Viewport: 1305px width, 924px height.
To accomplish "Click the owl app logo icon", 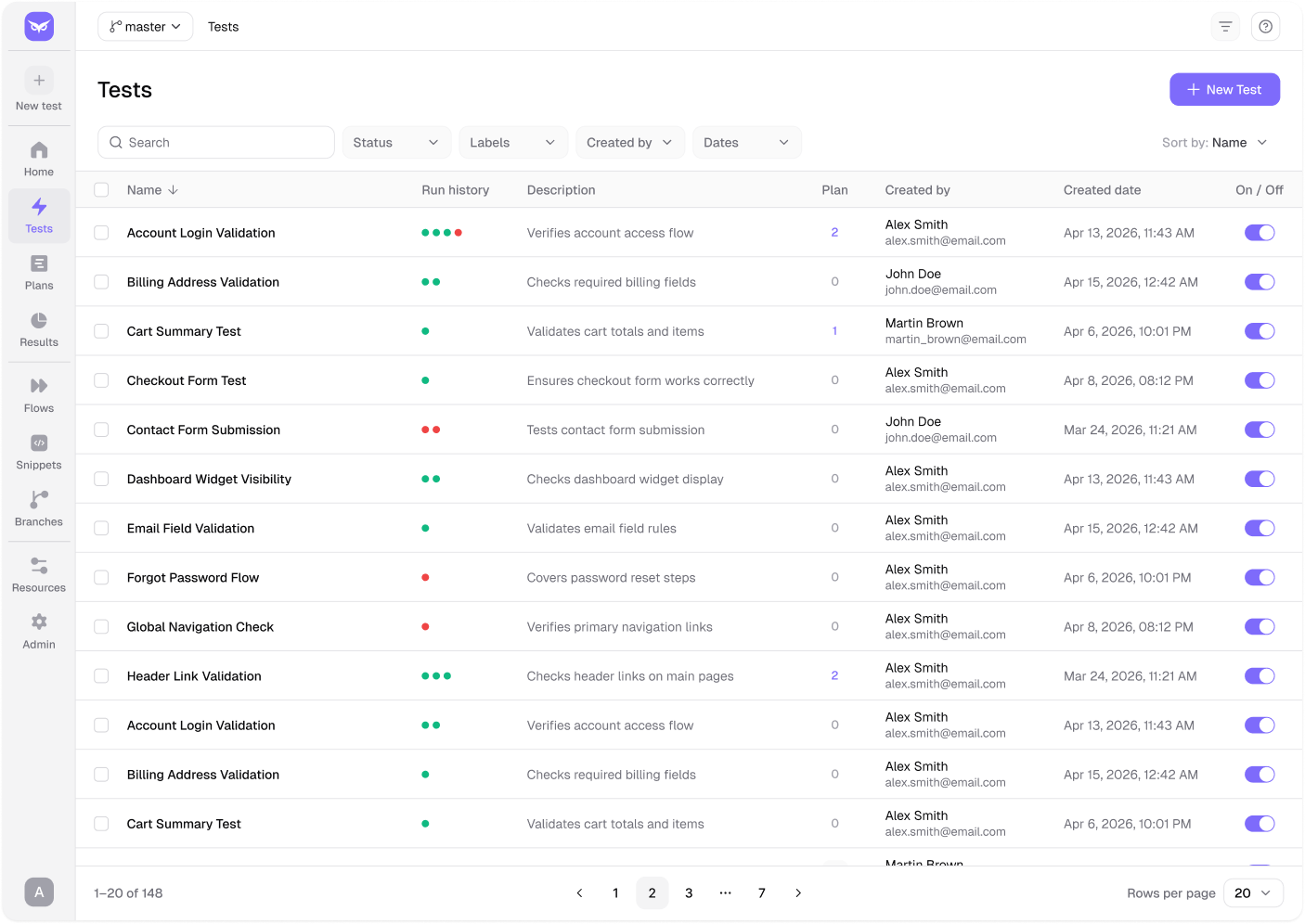I will pos(39,26).
